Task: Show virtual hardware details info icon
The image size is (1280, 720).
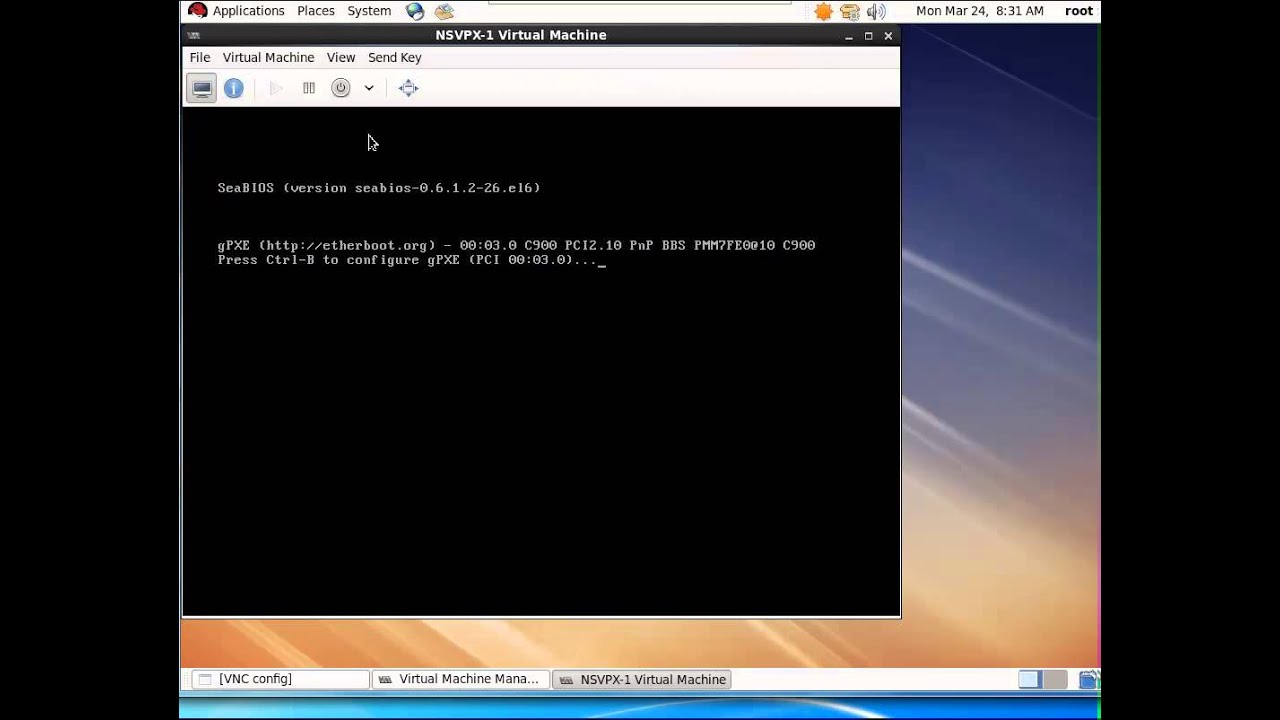Action: pos(234,88)
